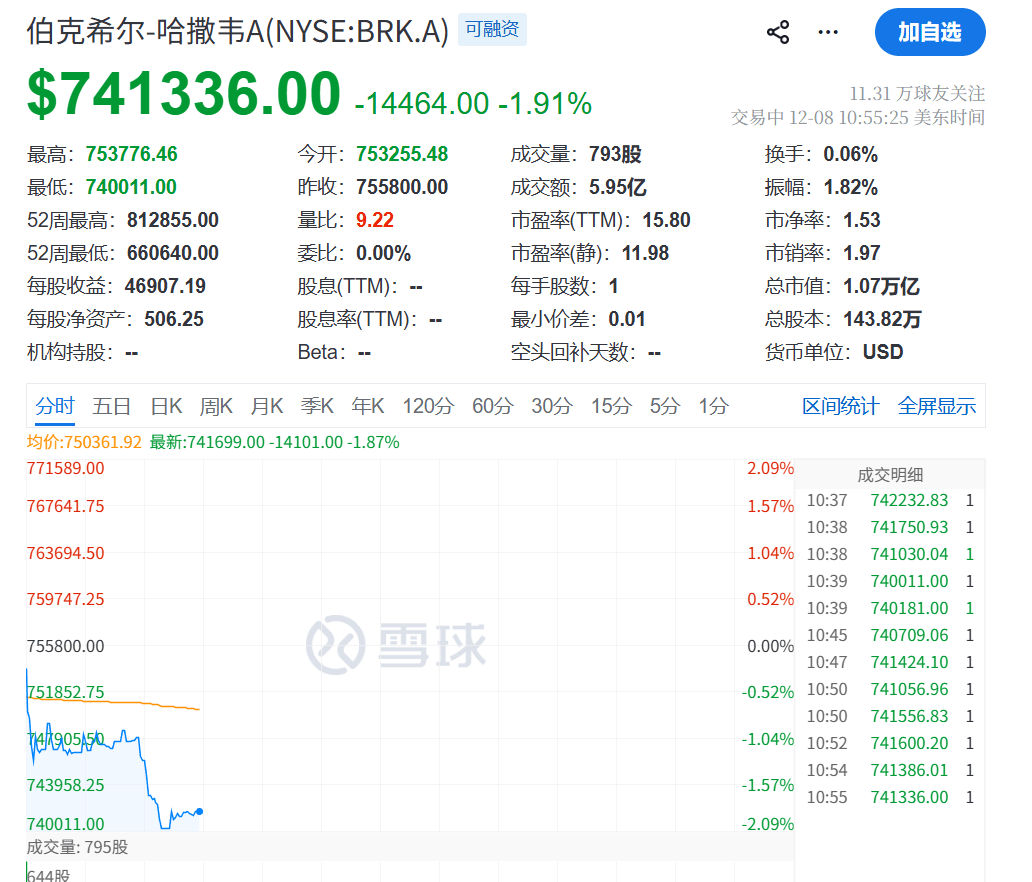Click the latest blue point on chart
Screen dimensions: 1032x882
pyautogui.click(x=200, y=811)
